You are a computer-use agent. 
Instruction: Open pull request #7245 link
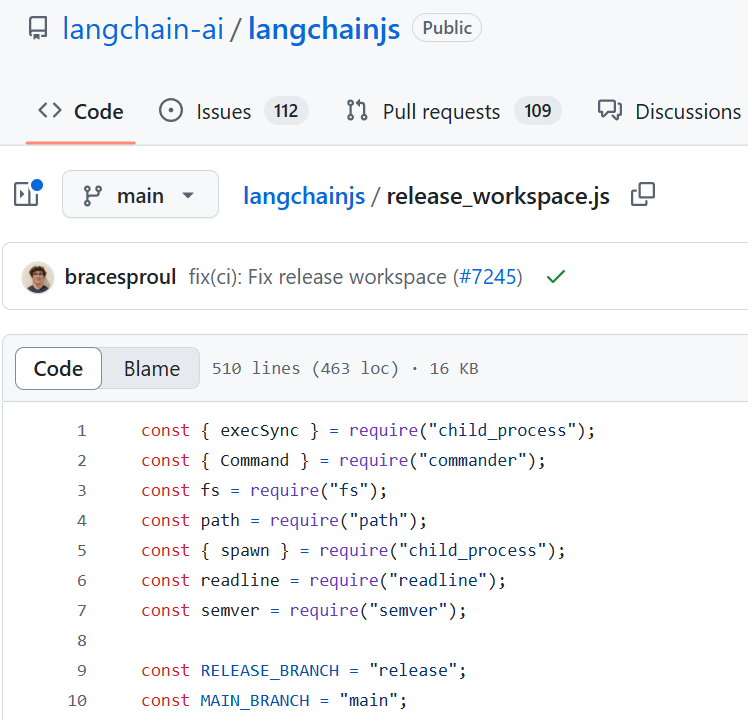[488, 277]
